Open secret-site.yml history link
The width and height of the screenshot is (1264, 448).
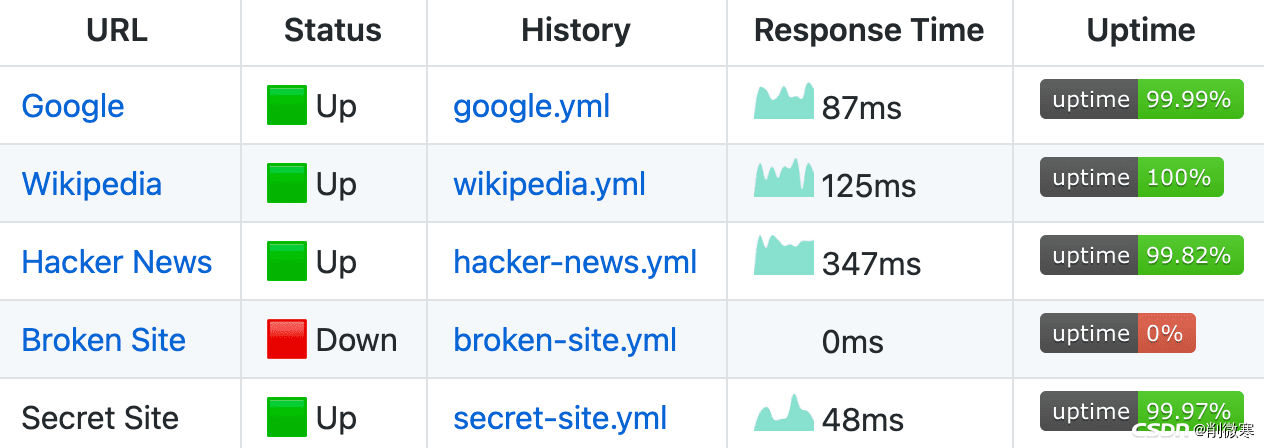click(560, 418)
